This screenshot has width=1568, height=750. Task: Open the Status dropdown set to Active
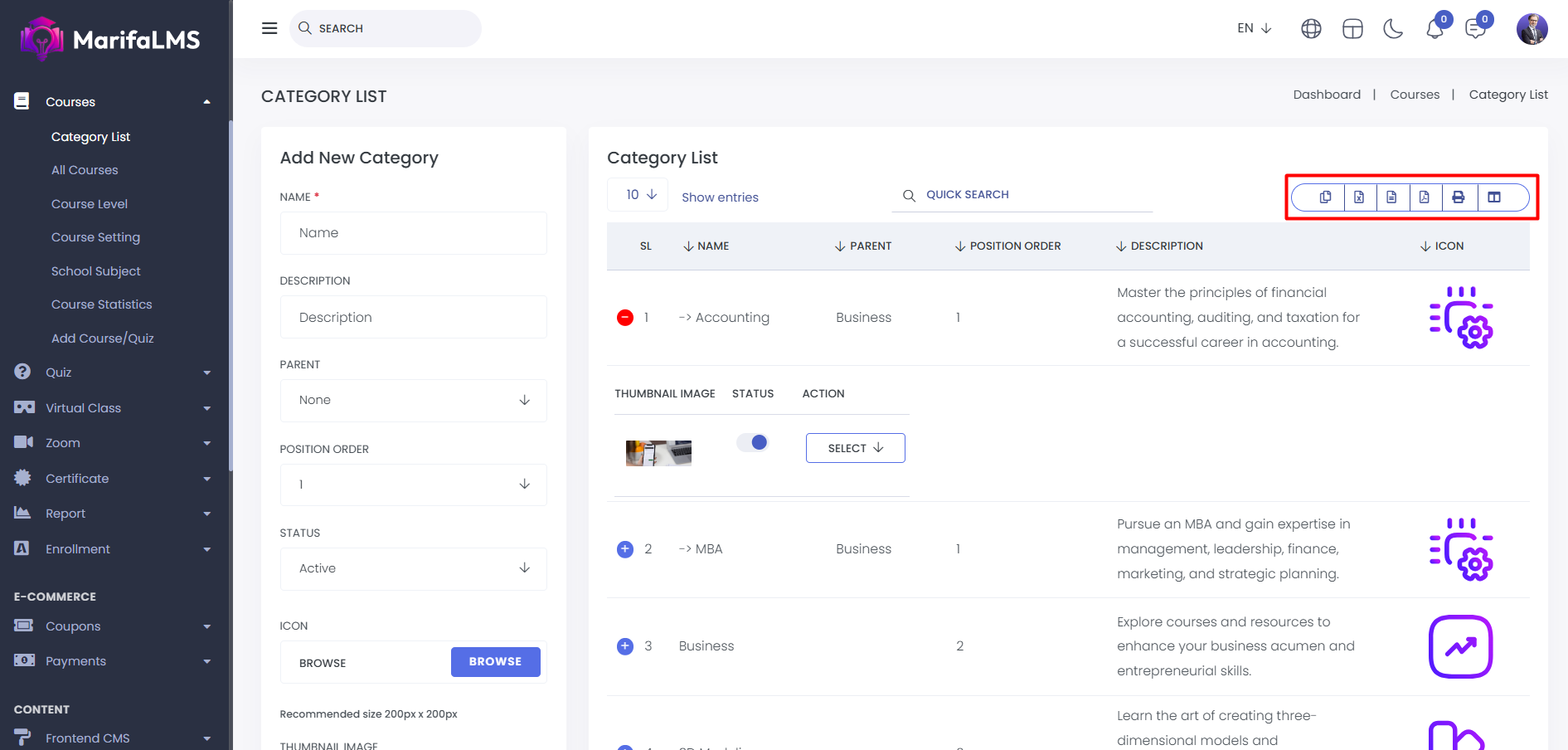tap(413, 568)
